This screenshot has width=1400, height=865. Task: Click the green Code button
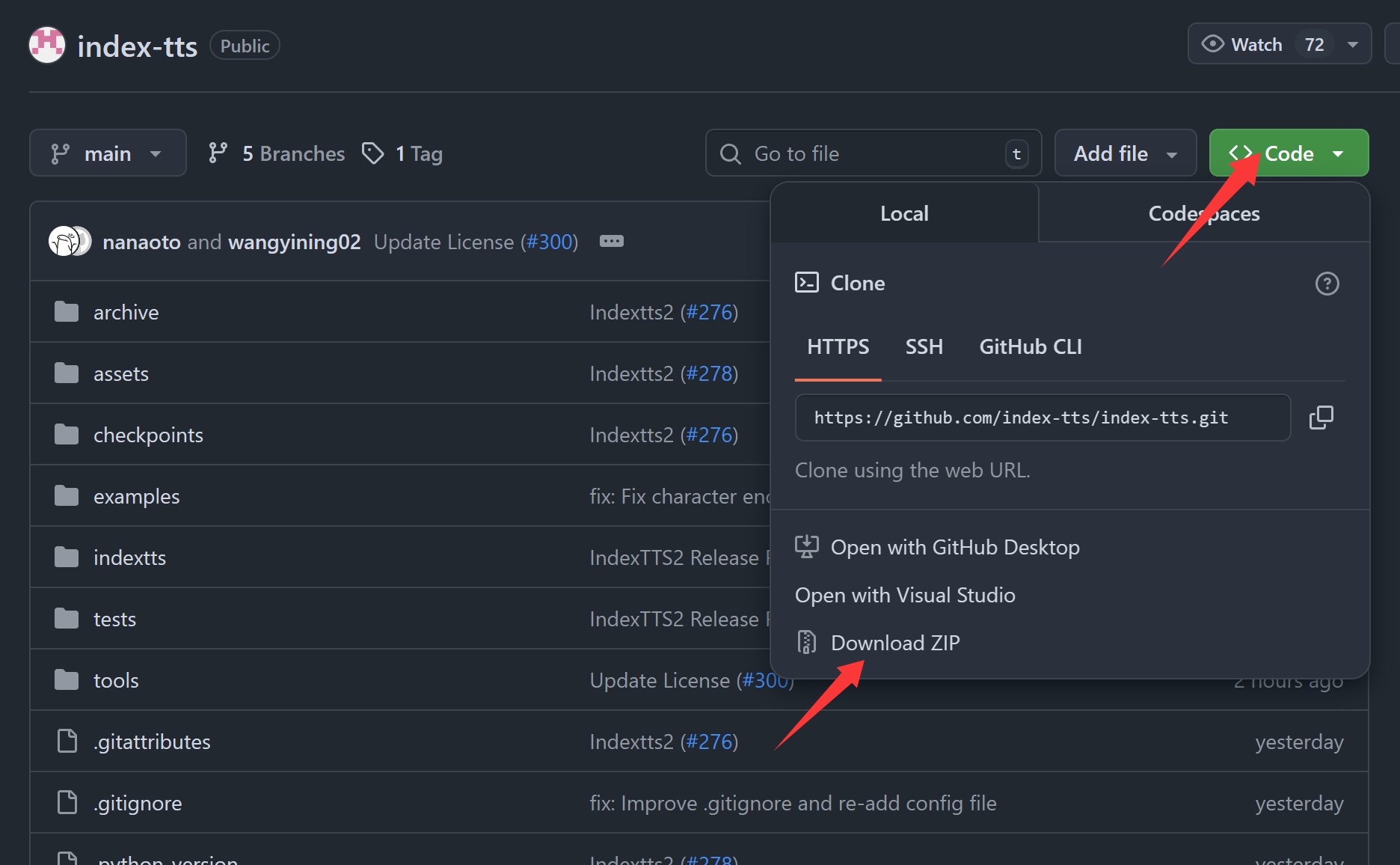point(1289,153)
